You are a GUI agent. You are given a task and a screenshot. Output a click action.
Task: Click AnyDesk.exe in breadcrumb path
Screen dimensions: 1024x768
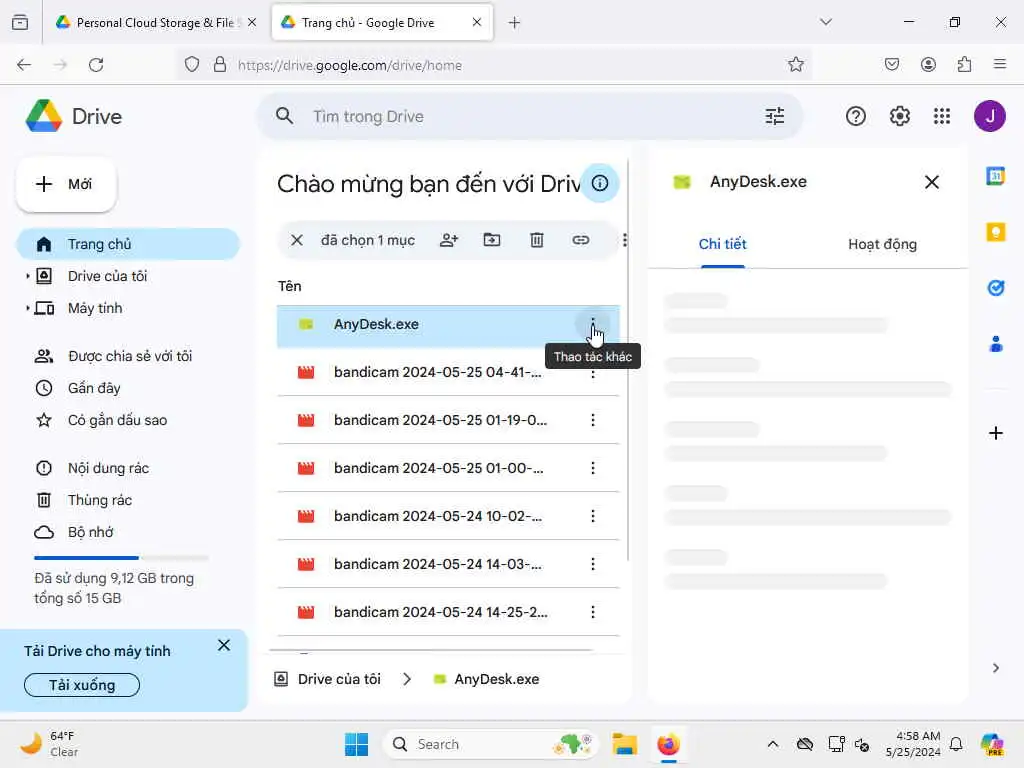(x=496, y=679)
